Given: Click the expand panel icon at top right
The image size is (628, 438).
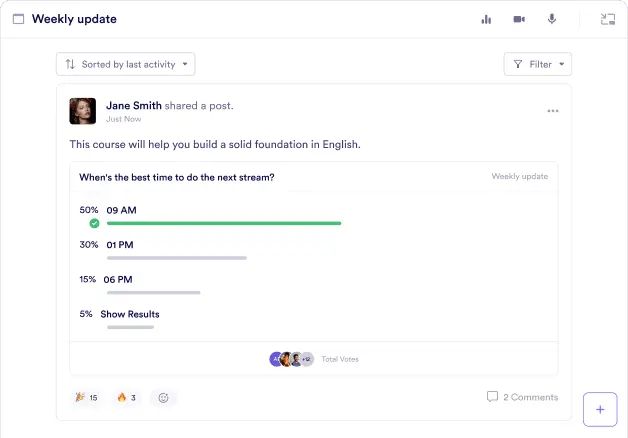Looking at the screenshot, I should [607, 19].
